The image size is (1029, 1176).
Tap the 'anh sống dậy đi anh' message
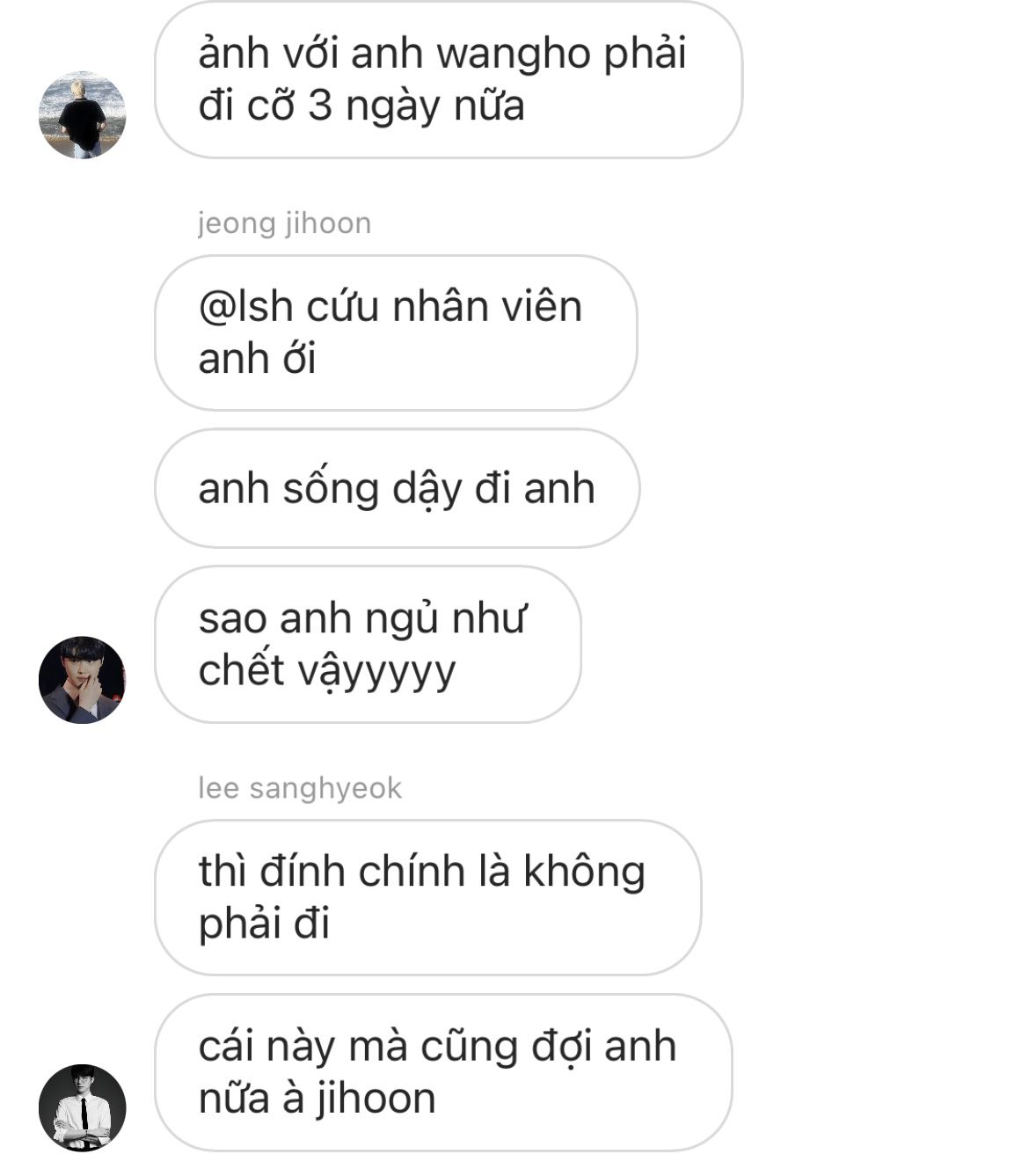[397, 488]
